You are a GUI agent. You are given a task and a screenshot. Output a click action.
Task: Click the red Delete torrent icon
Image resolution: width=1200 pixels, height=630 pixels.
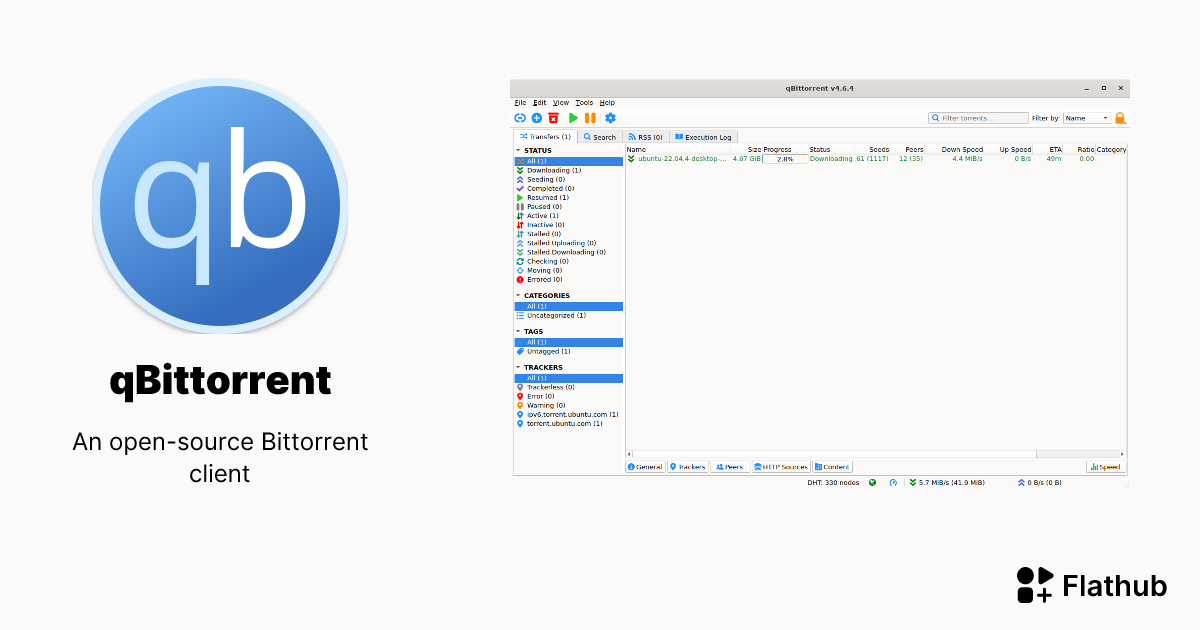point(553,117)
